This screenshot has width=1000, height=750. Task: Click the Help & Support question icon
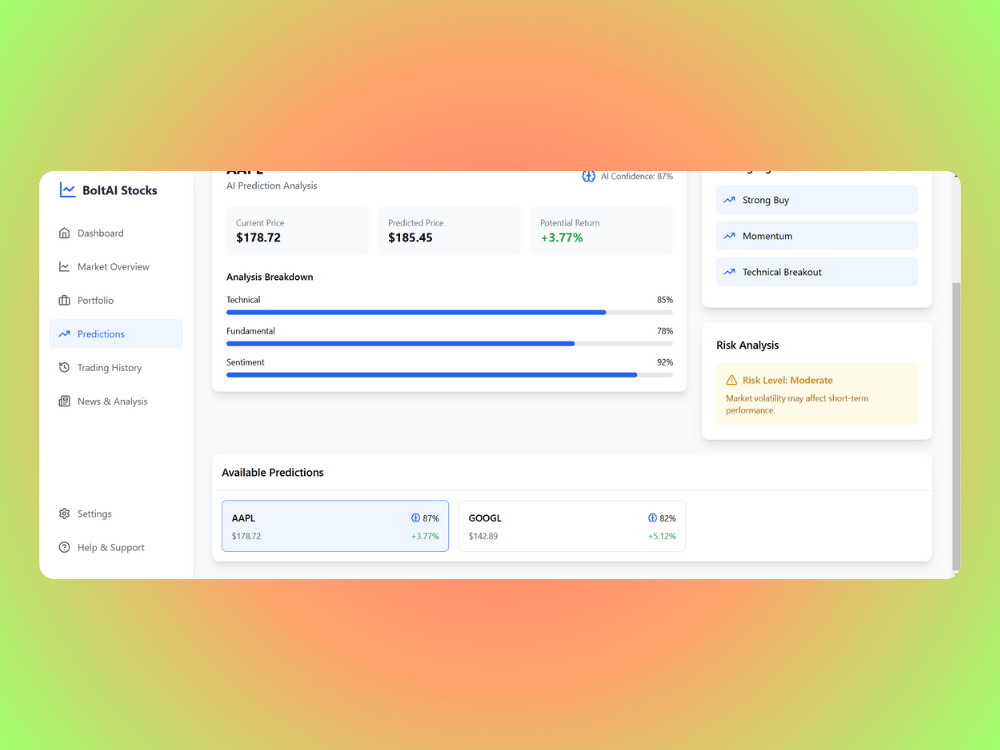click(x=64, y=547)
